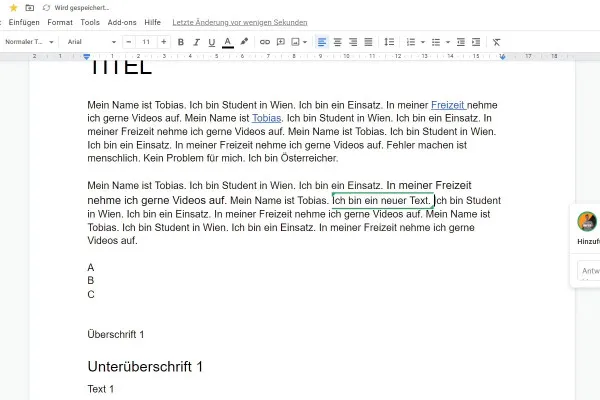Image resolution: width=600 pixels, height=400 pixels.
Task: Open the Format menu
Action: click(x=60, y=22)
